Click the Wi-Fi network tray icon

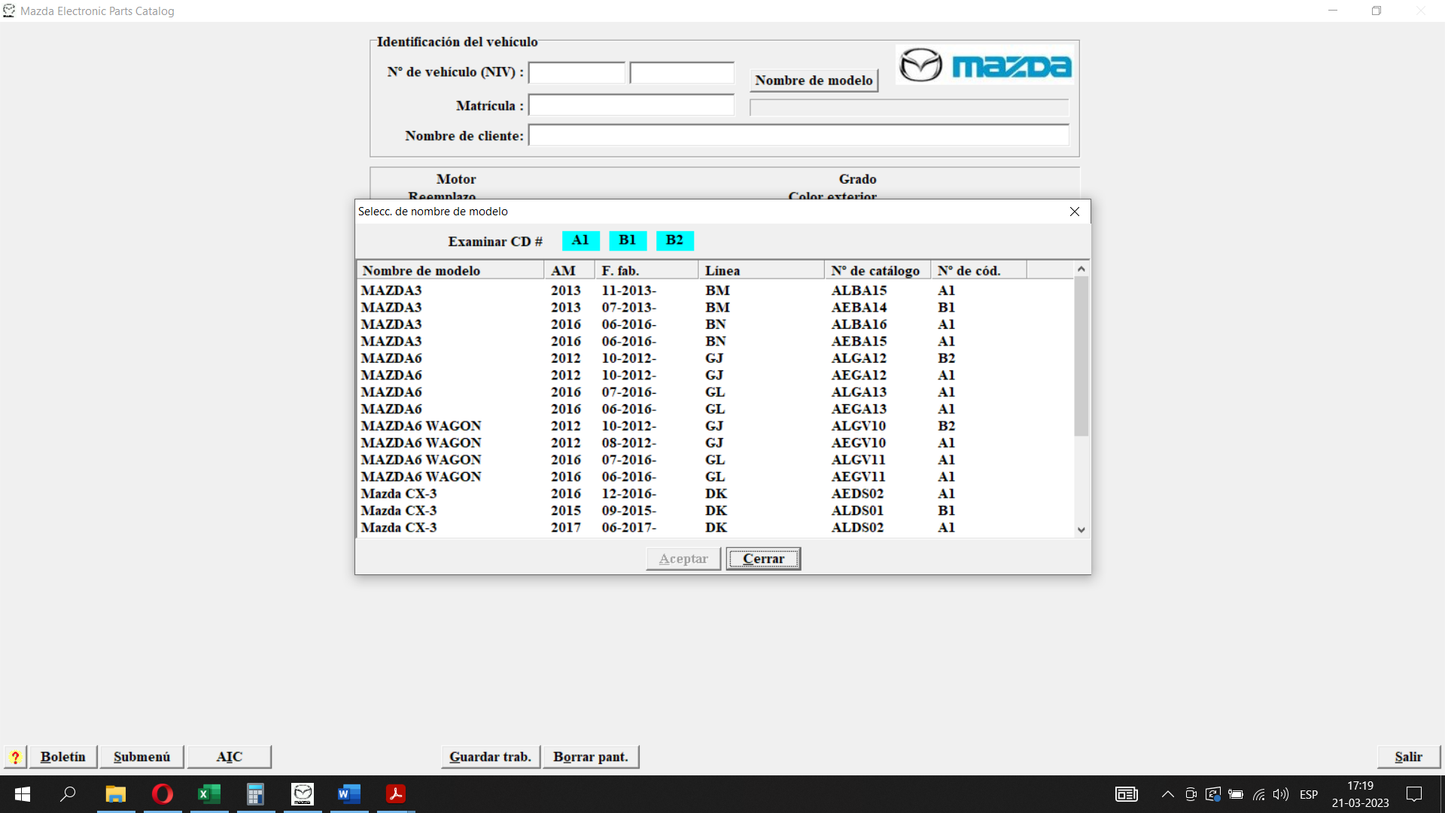1259,794
